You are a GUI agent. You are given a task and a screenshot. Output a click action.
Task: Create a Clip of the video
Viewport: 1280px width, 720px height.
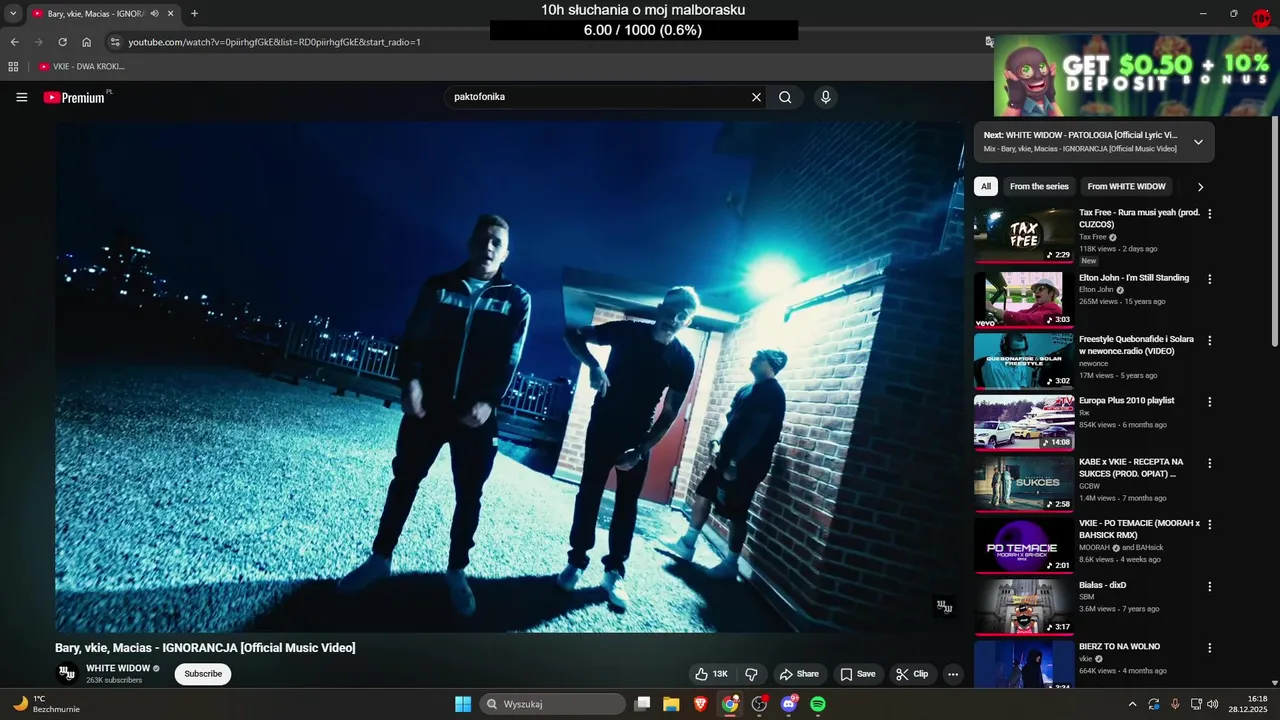point(912,674)
